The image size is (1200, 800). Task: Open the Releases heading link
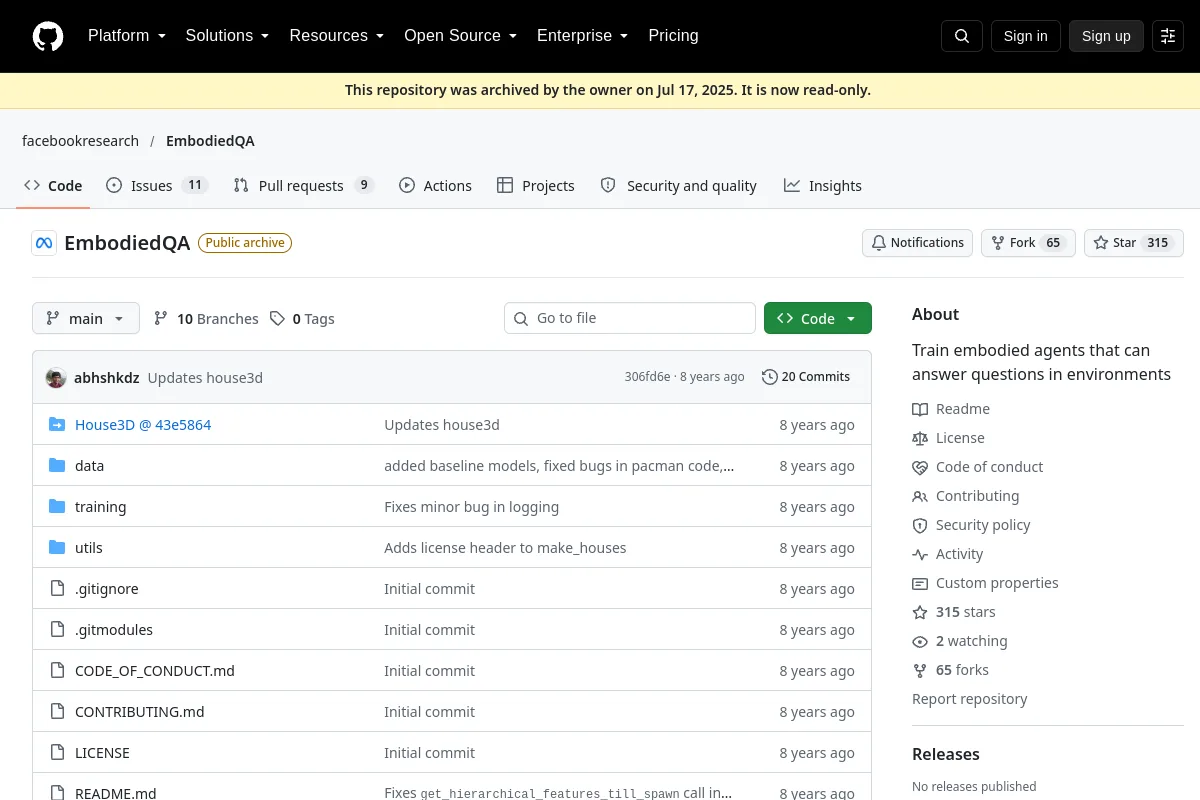(946, 754)
